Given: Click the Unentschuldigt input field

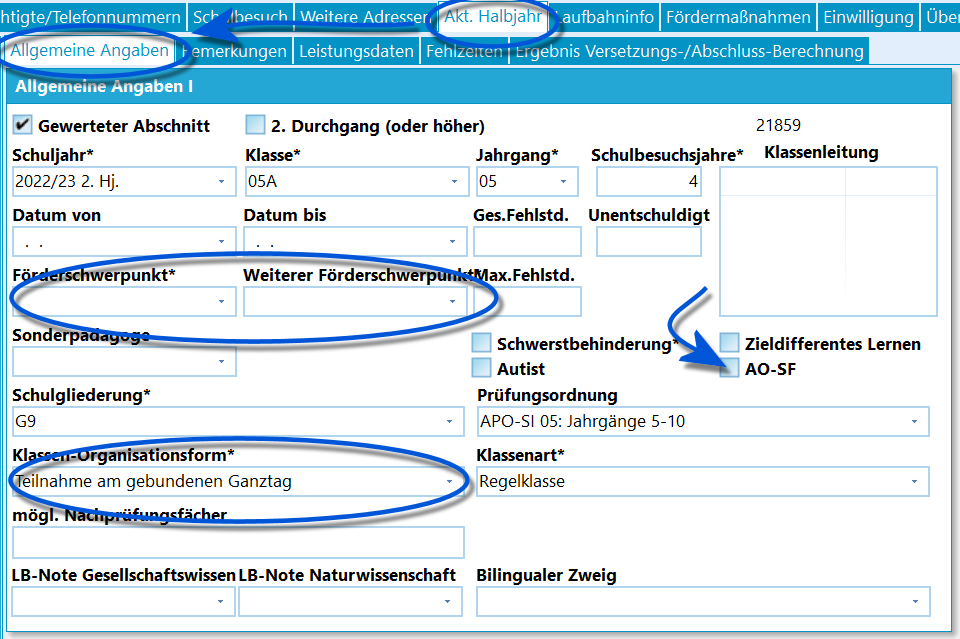Looking at the screenshot, I should pyautogui.click(x=649, y=242).
